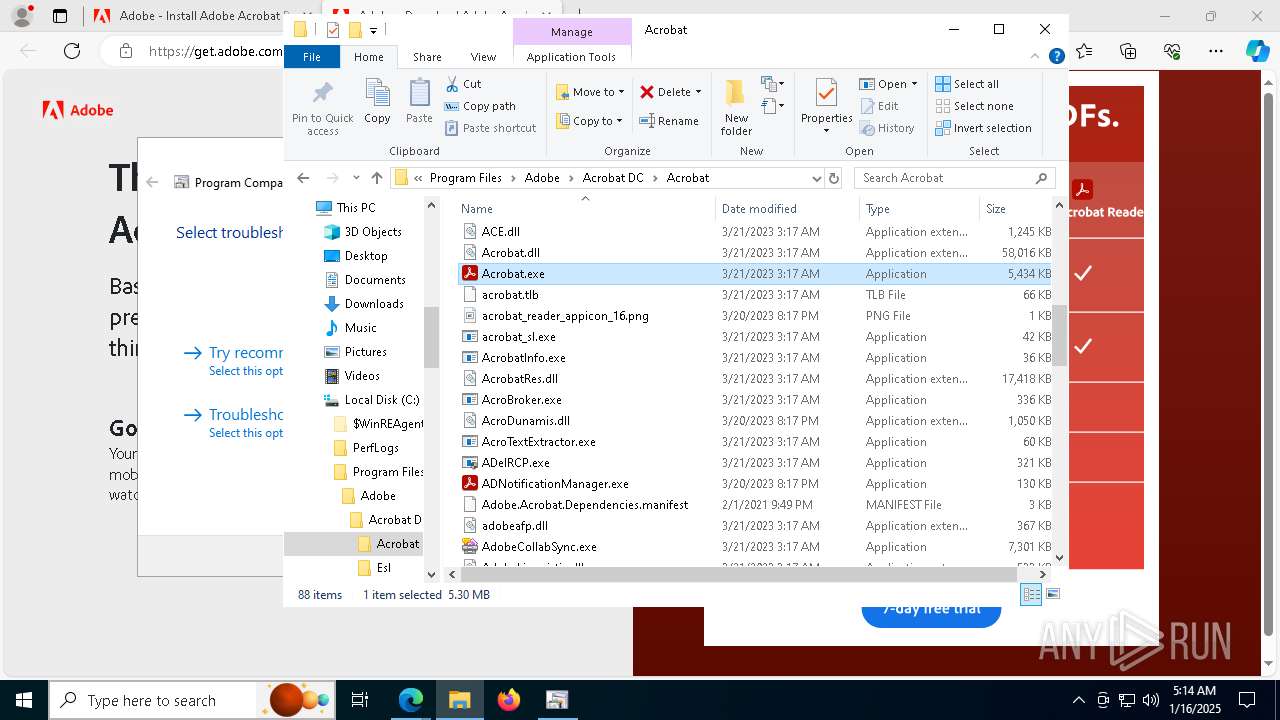This screenshot has height=720, width=1280.
Task: Click Copy path in Clipboard group
Action: point(480,106)
